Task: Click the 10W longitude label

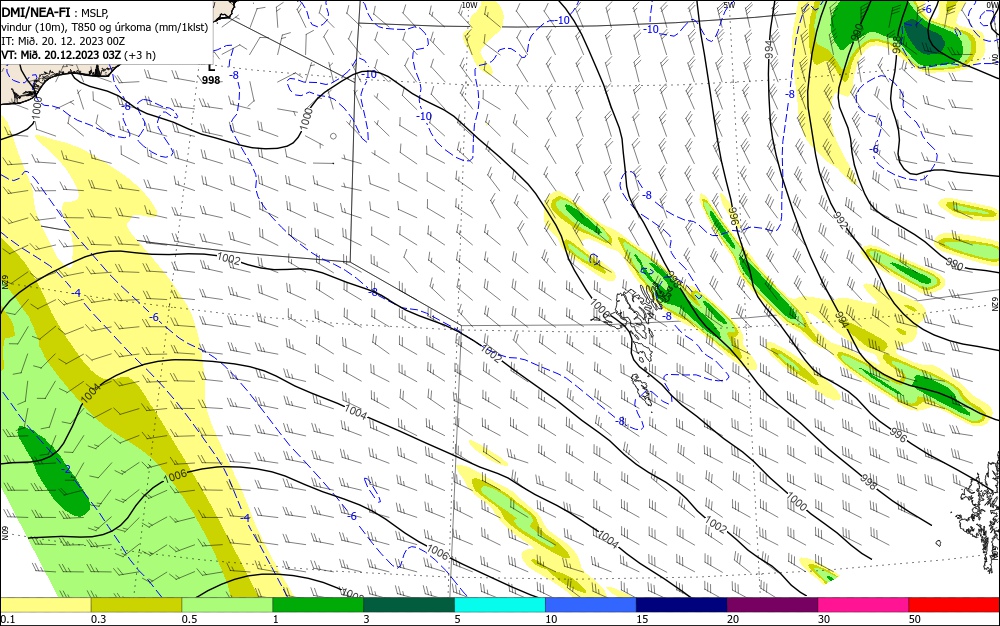Action: pyautogui.click(x=469, y=5)
